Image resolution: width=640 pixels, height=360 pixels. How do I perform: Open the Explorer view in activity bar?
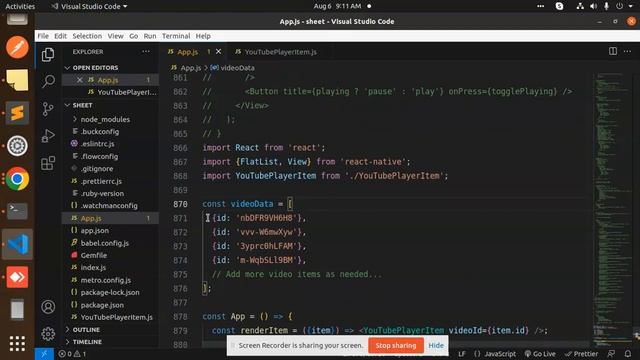point(48,54)
